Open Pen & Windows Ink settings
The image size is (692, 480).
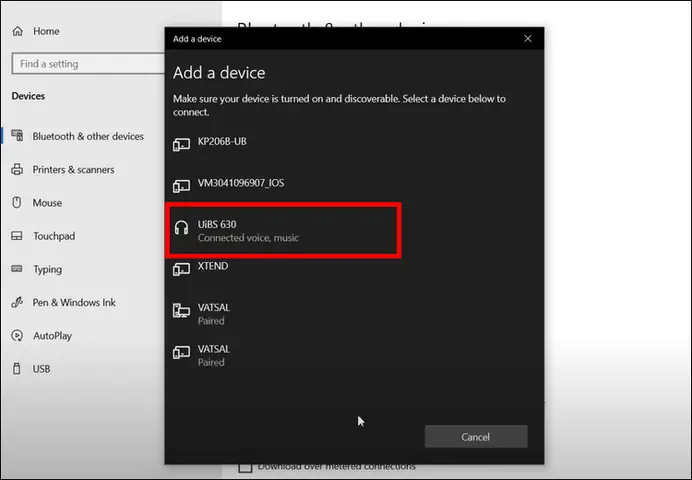click(74, 303)
